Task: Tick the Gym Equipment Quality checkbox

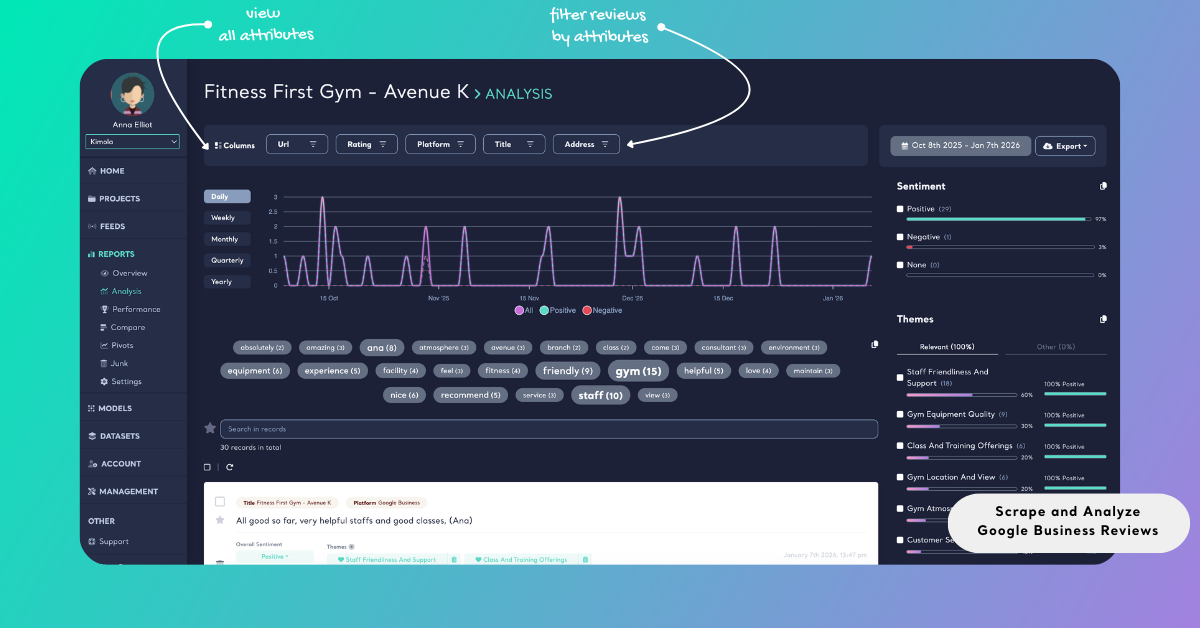Action: coord(900,414)
